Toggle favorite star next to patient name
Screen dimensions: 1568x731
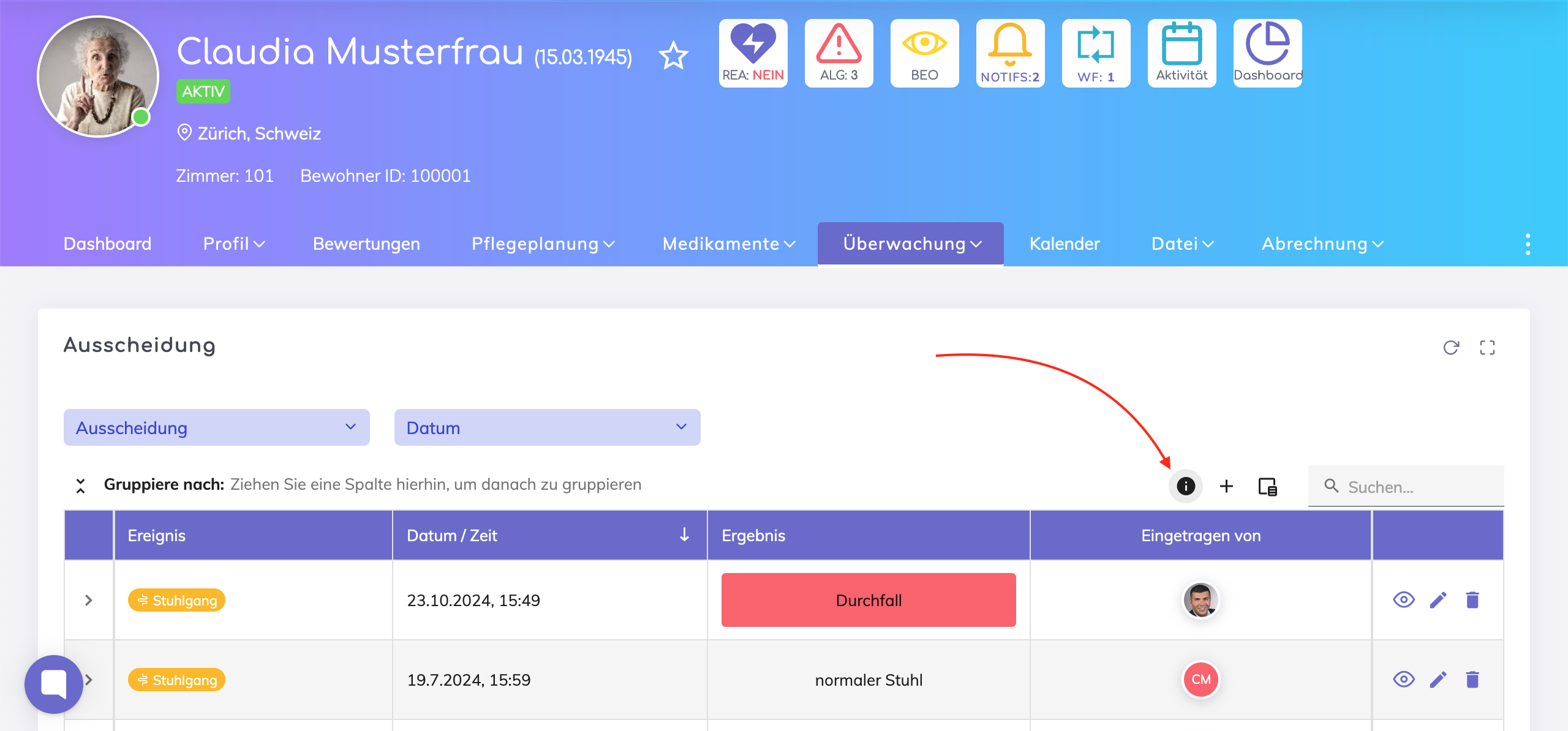[x=673, y=56]
